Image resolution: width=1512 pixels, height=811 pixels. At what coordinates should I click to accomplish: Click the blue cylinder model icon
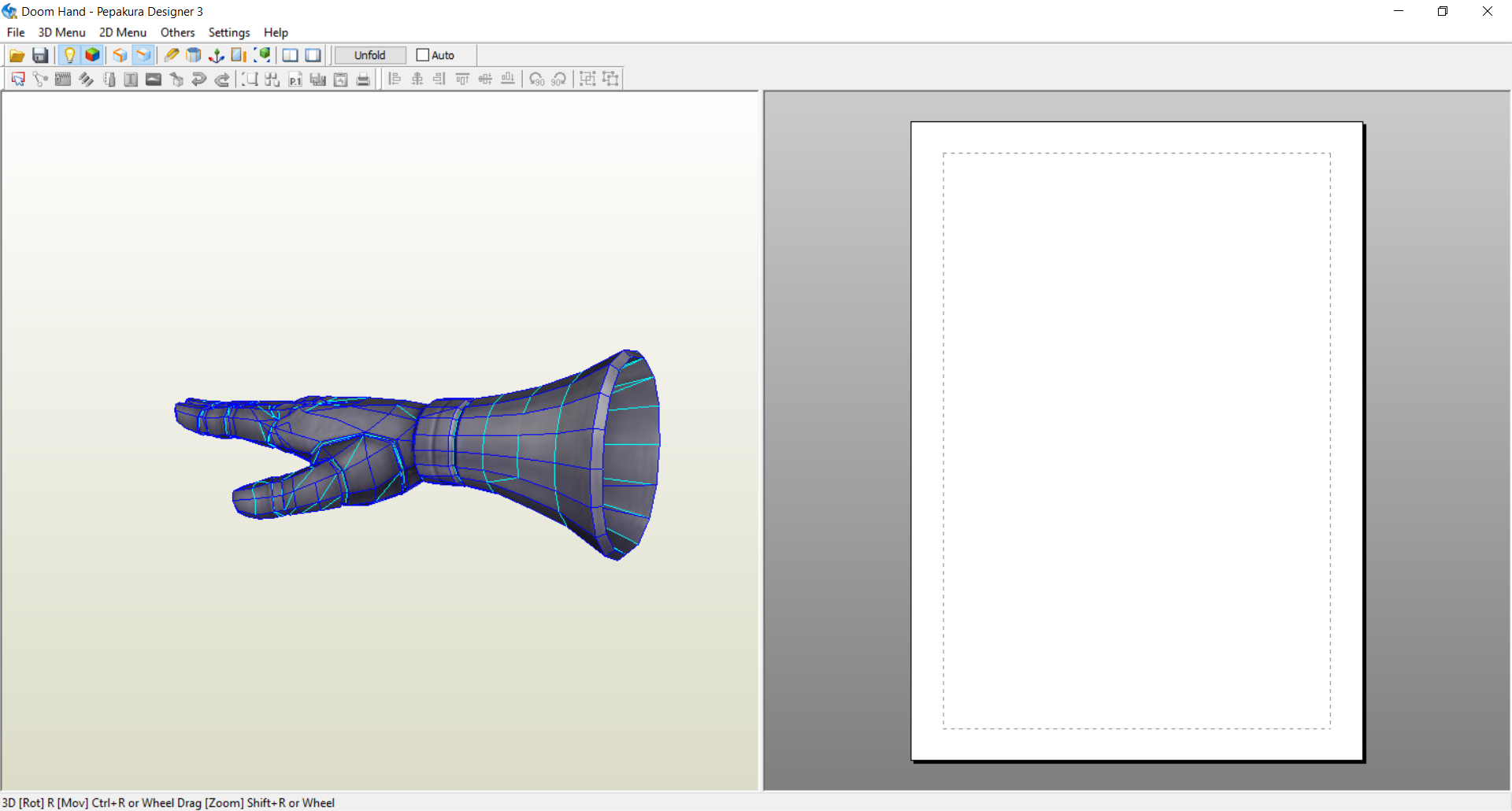194,55
